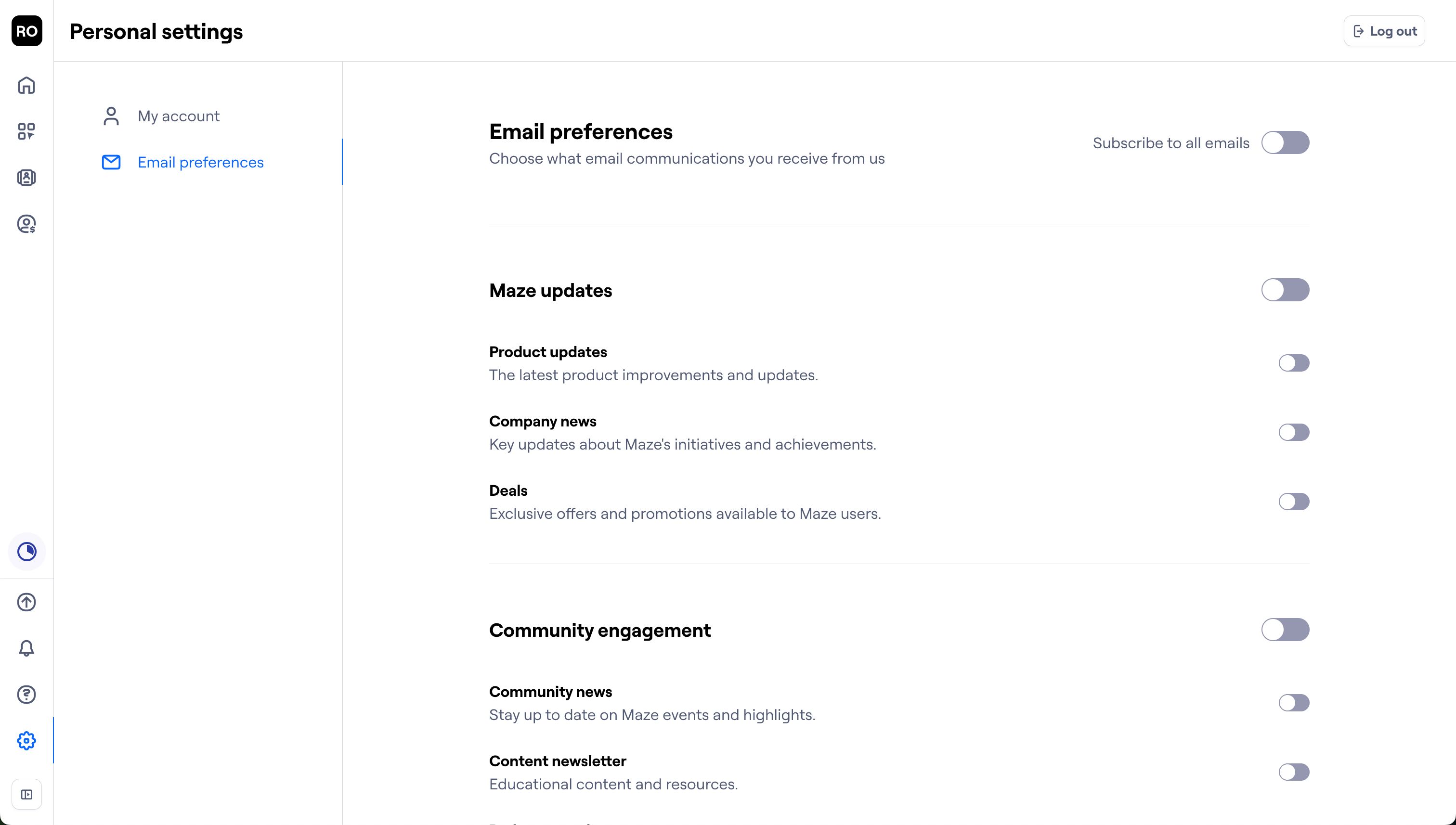1456x825 pixels.
Task: Click the Company news label
Action: pyautogui.click(x=542, y=422)
